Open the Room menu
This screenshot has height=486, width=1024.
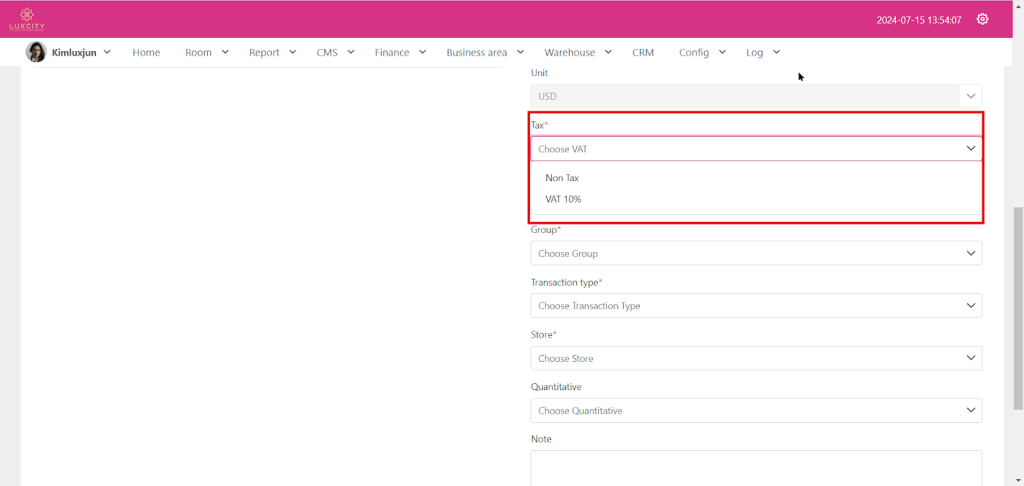pyautogui.click(x=207, y=52)
